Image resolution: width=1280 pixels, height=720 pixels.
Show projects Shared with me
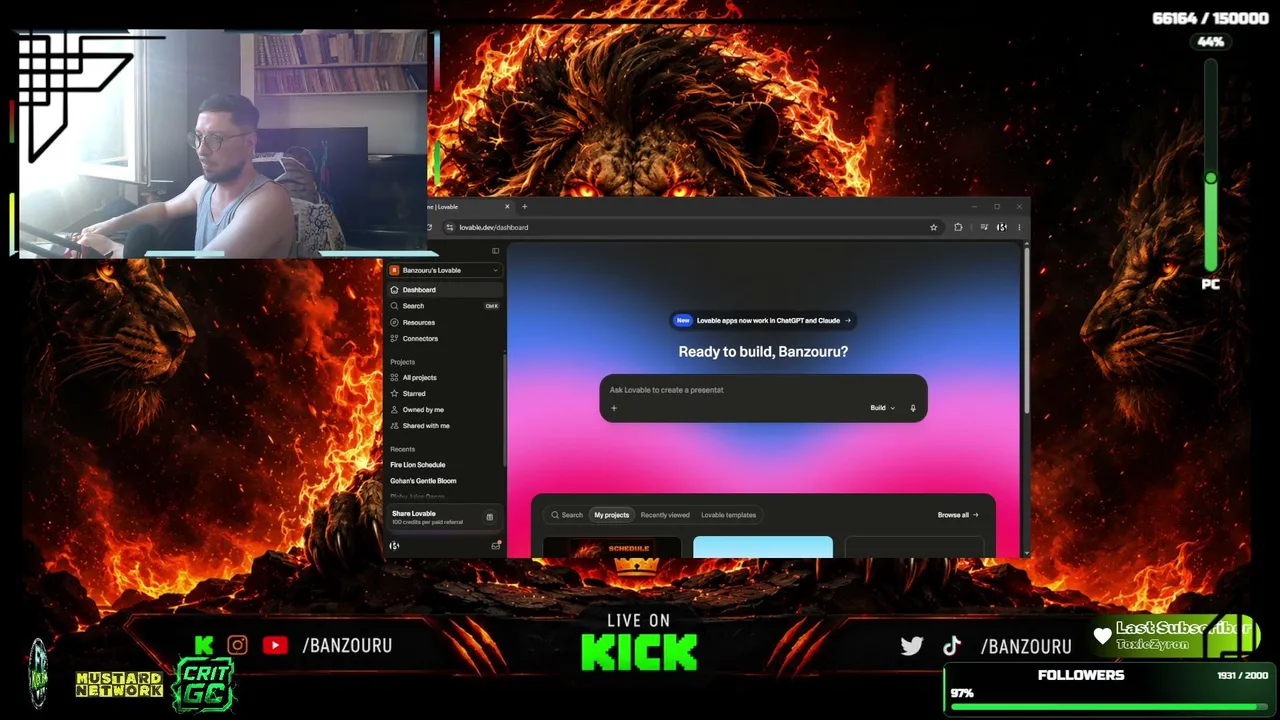coord(444,426)
